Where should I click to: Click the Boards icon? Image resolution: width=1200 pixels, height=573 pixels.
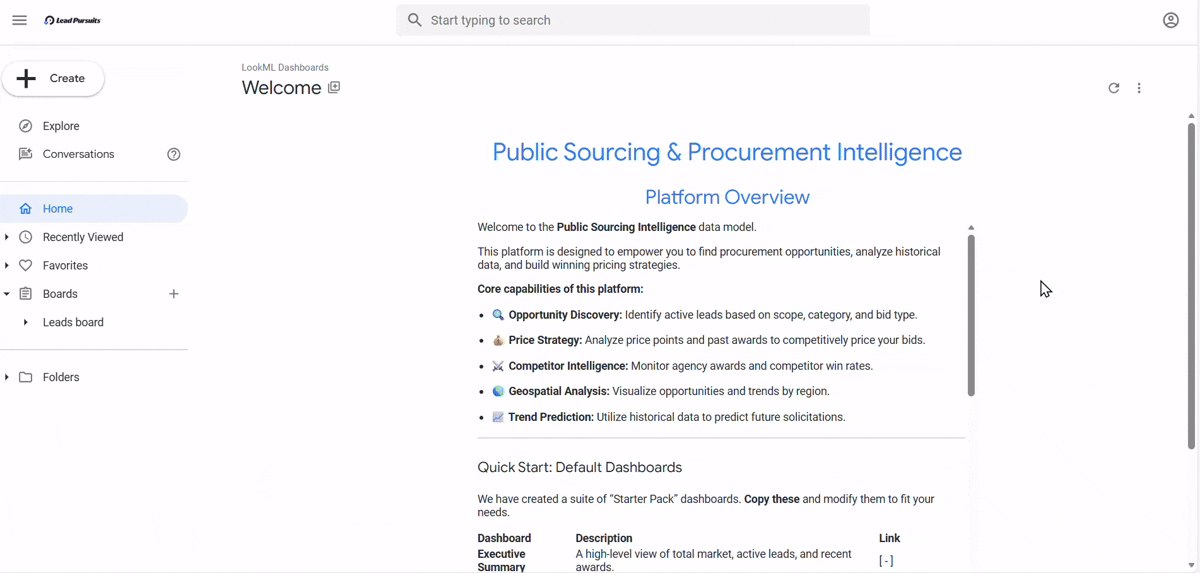(x=26, y=294)
